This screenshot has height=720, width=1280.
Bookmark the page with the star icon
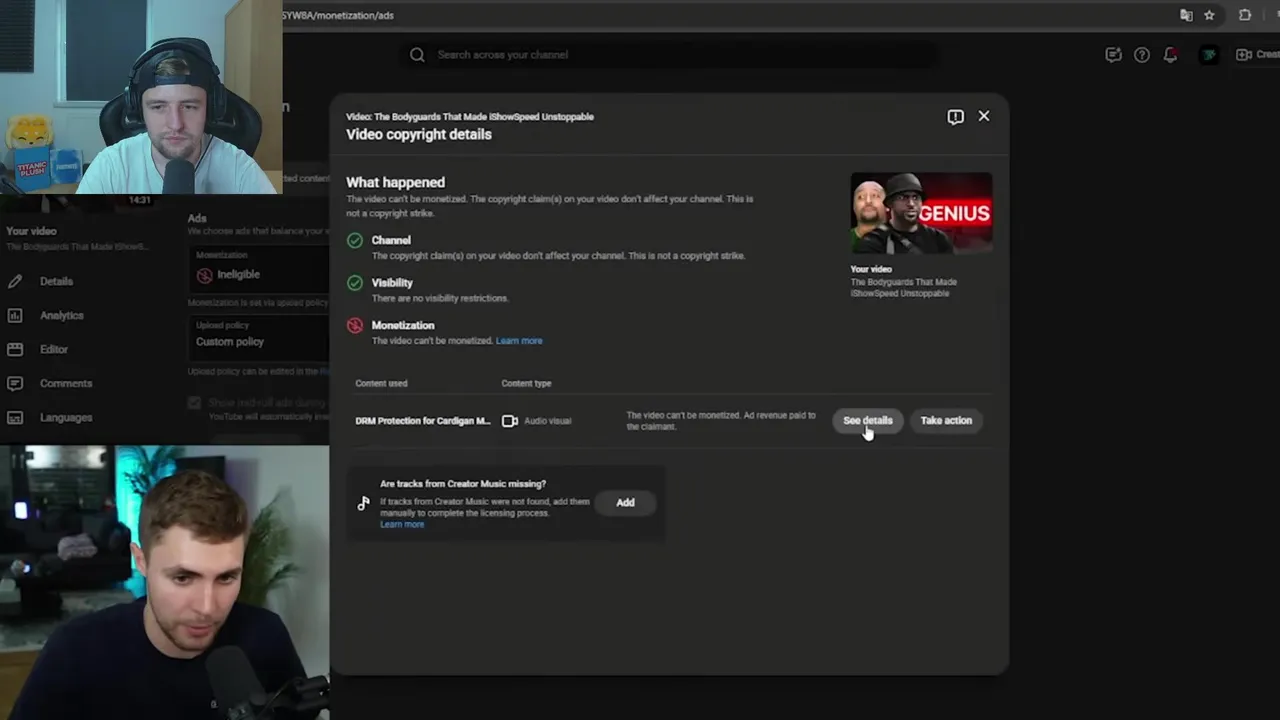pyautogui.click(x=1209, y=15)
